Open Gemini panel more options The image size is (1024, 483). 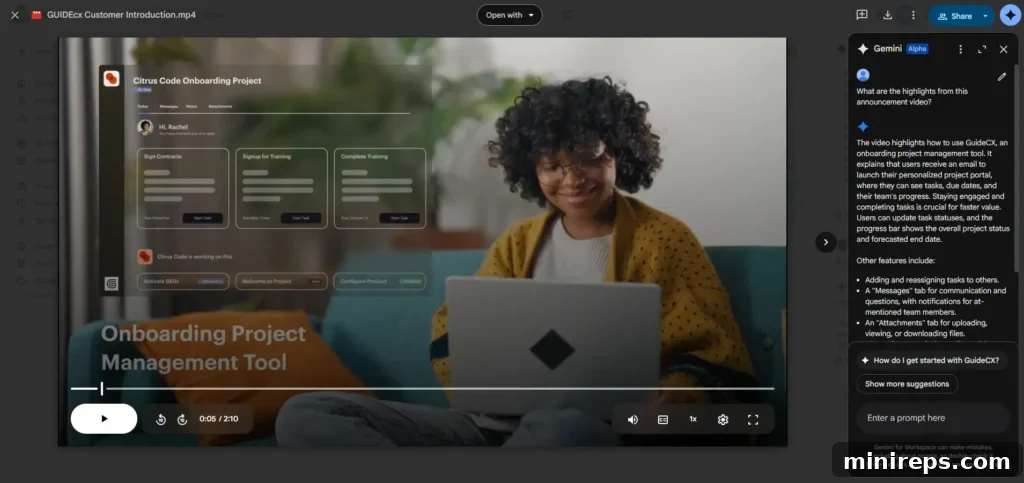(960, 49)
